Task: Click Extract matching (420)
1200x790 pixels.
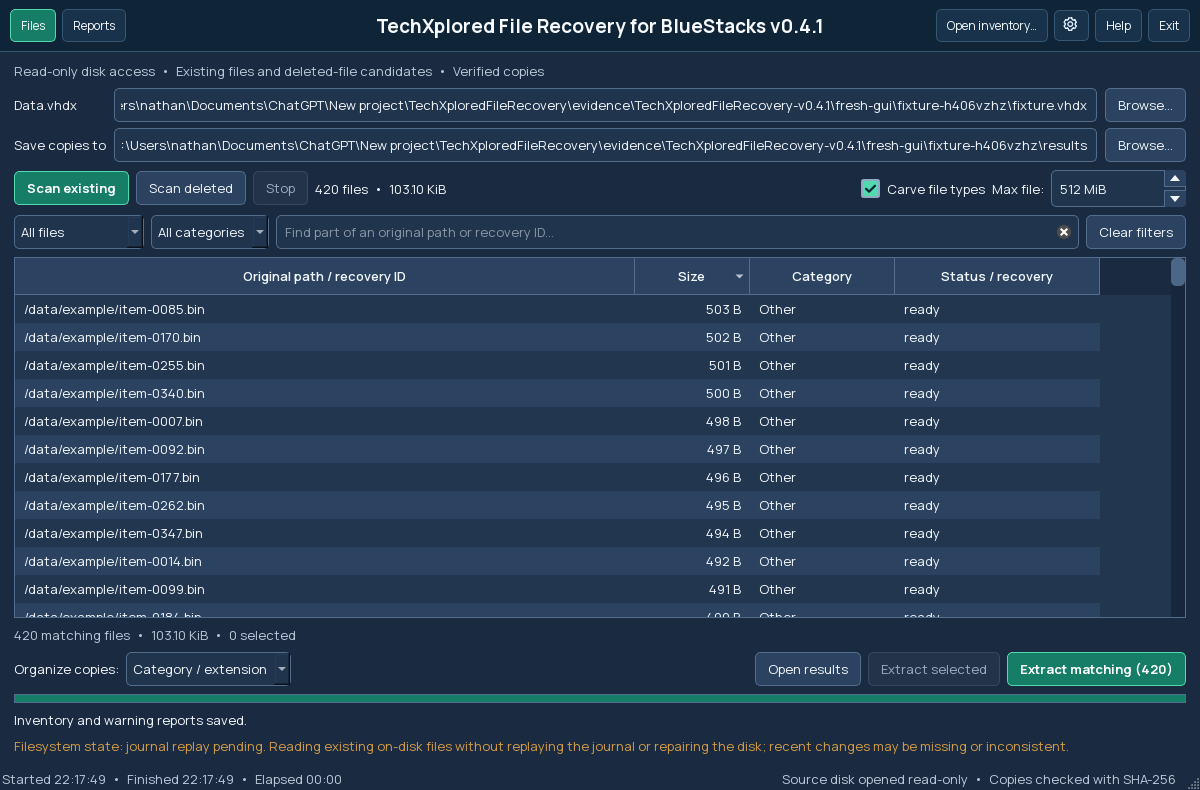Action: pos(1096,669)
